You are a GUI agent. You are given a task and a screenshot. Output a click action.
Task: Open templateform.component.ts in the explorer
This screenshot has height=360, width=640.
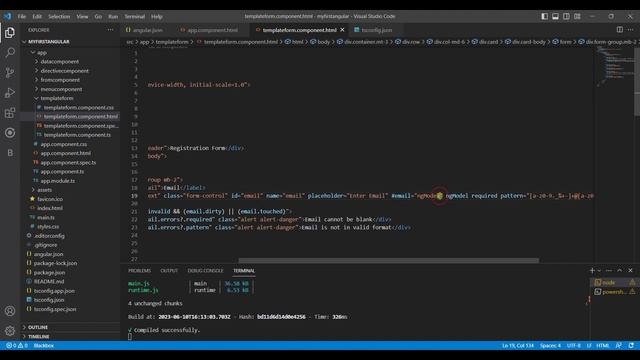coord(77,135)
